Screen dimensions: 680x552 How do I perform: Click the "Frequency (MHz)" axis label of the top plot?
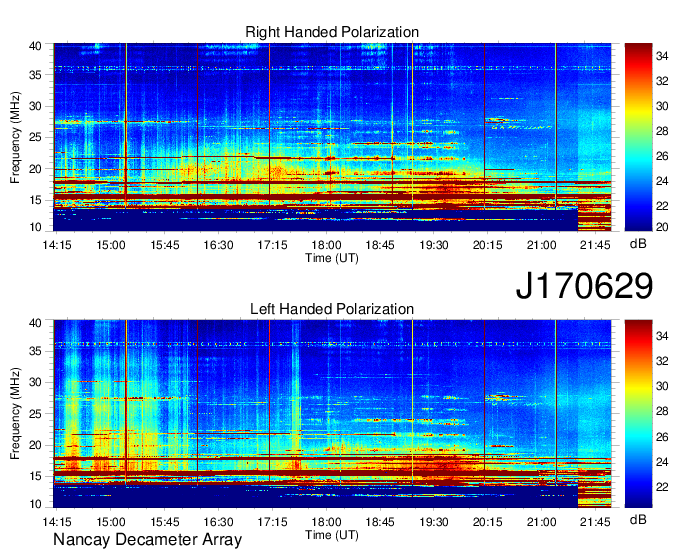(x=15, y=137)
